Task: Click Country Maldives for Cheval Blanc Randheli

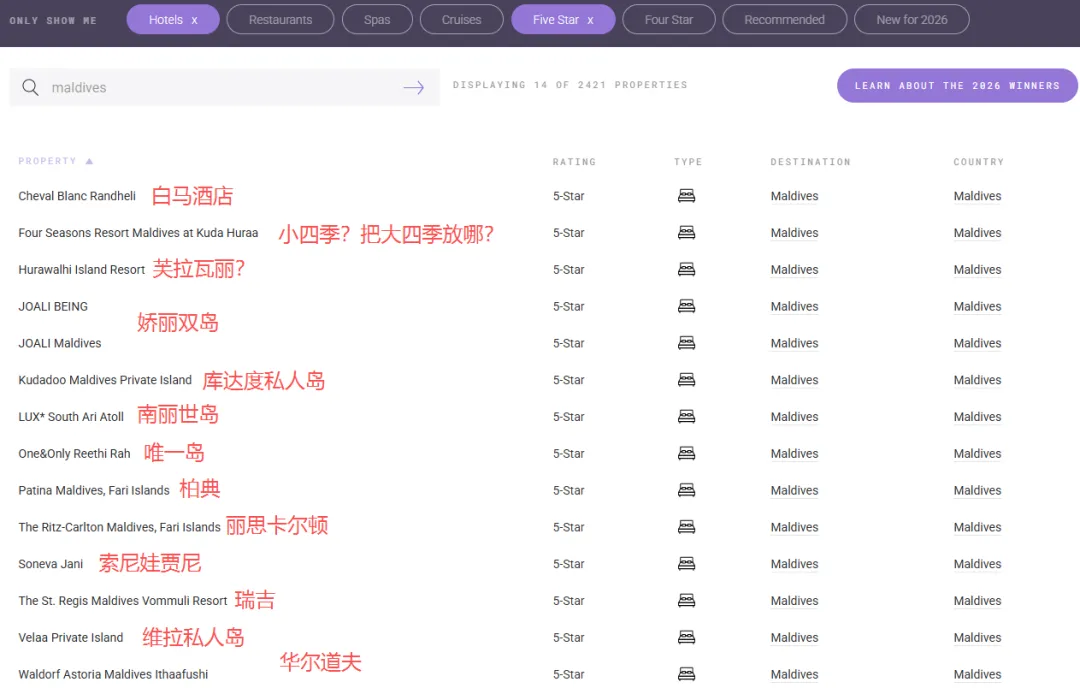Action: pyautogui.click(x=977, y=196)
